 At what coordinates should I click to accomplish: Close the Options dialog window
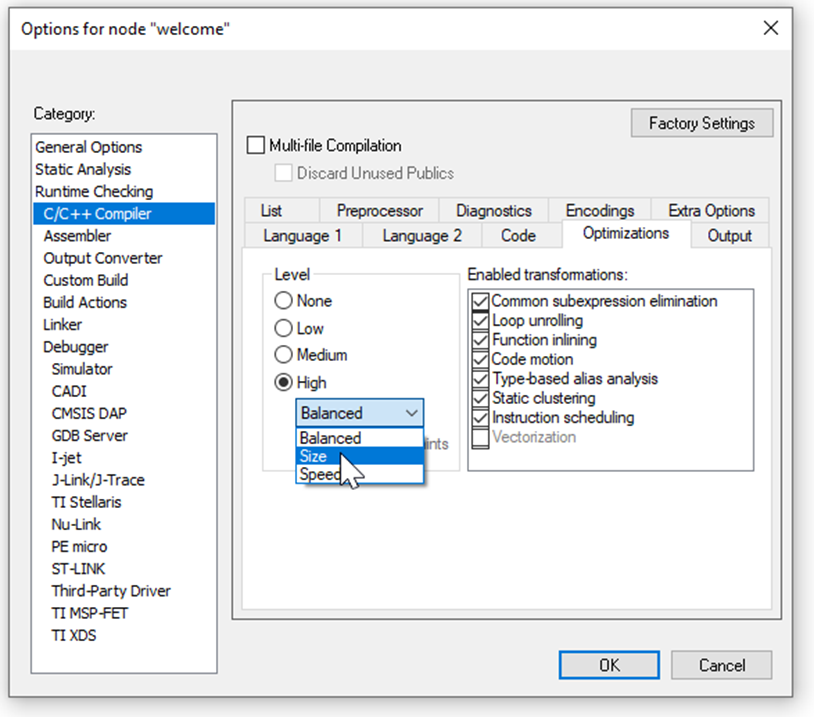point(770,28)
